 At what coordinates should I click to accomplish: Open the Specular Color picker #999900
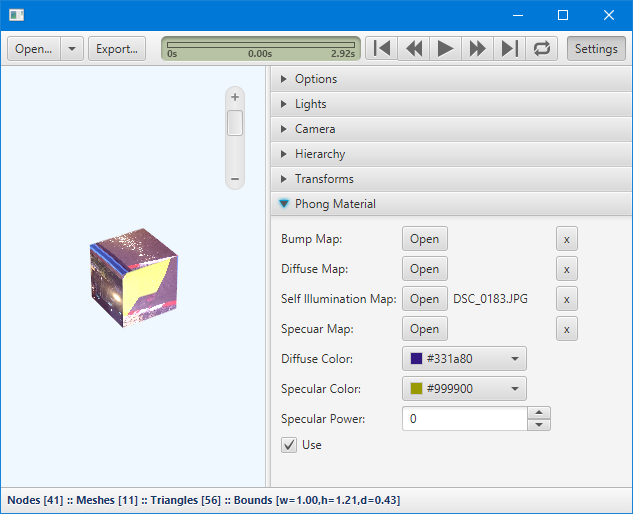pyautogui.click(x=464, y=389)
